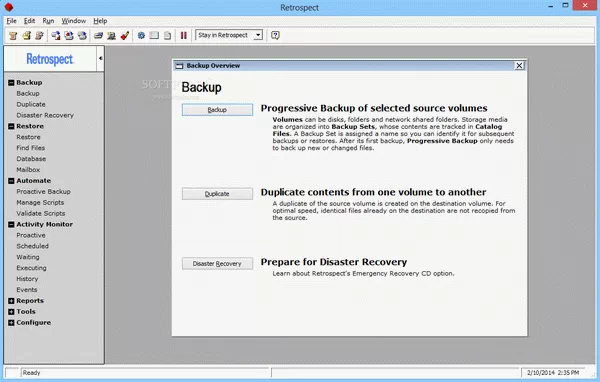Open the File menu
The height and width of the screenshot is (382, 600).
pyautogui.click(x=11, y=21)
